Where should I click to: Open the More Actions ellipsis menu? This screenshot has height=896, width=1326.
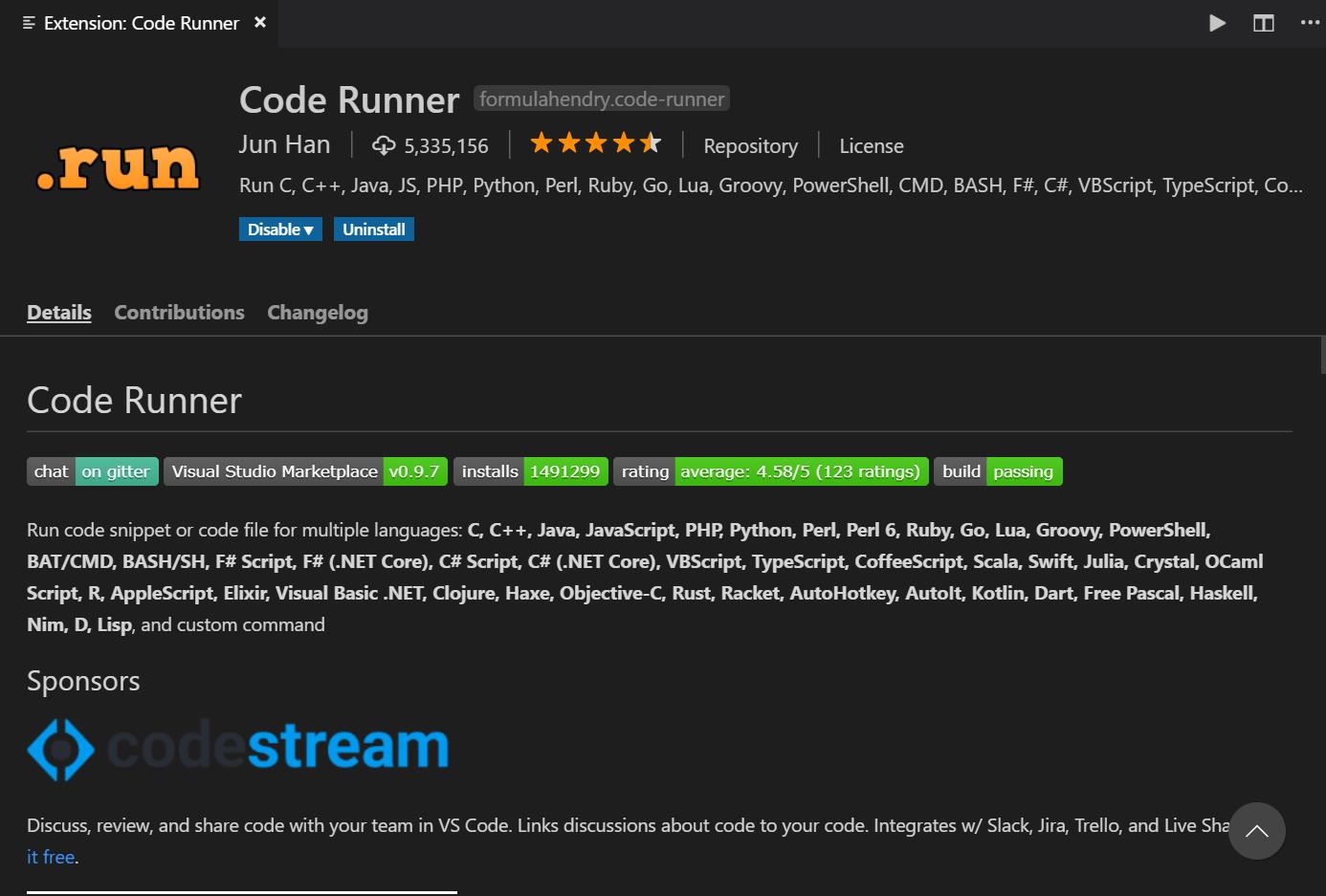1310,23
